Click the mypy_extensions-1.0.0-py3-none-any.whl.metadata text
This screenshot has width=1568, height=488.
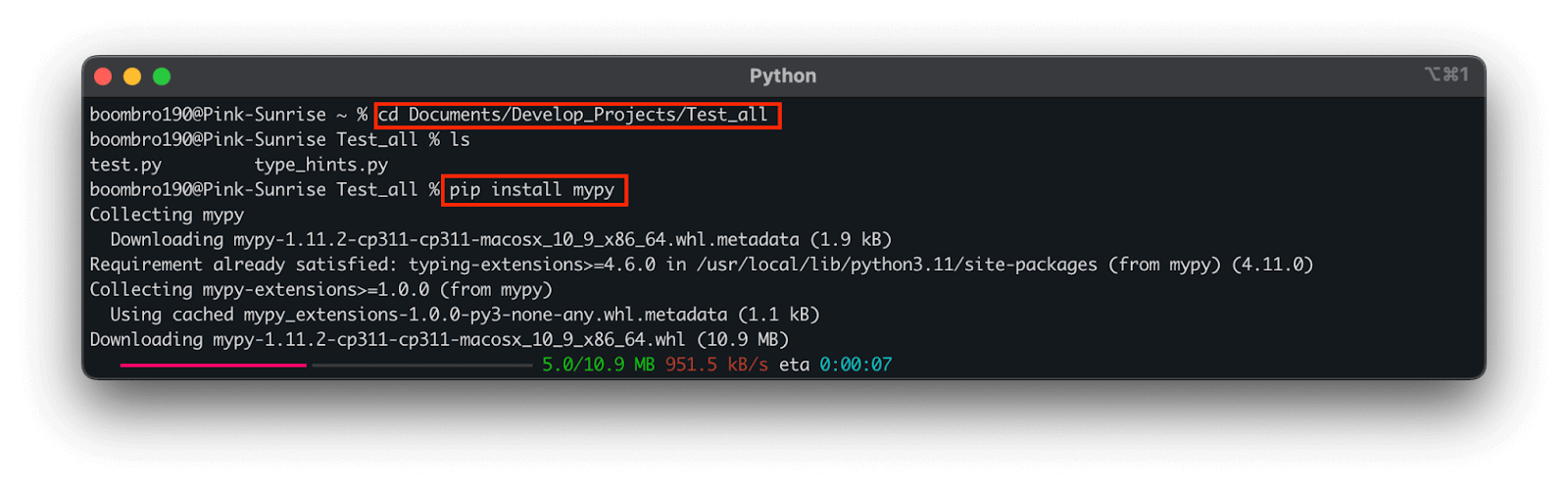point(485,315)
